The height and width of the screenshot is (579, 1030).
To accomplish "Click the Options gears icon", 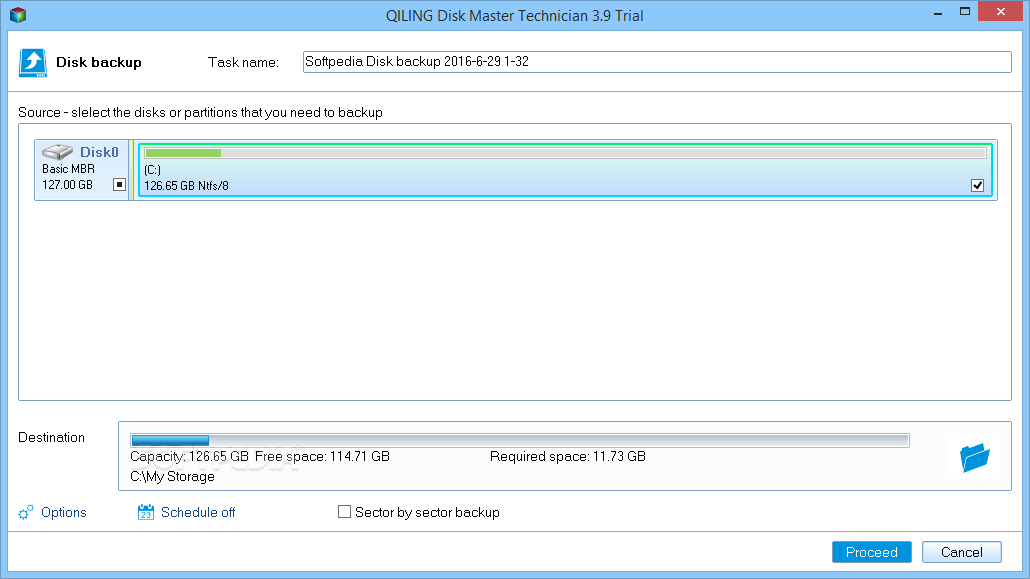I will point(26,513).
